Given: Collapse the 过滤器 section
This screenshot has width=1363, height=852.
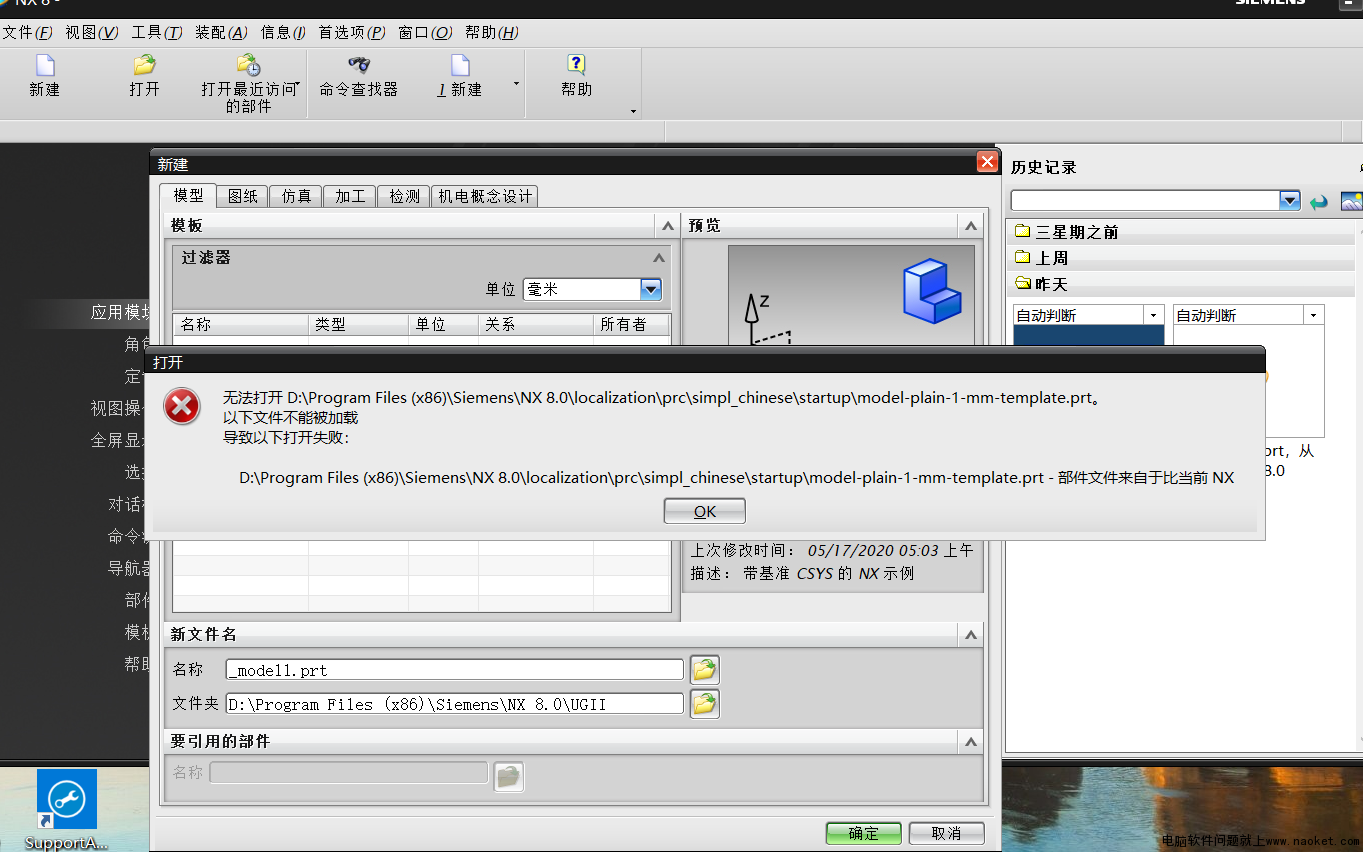Looking at the screenshot, I should point(658,258).
